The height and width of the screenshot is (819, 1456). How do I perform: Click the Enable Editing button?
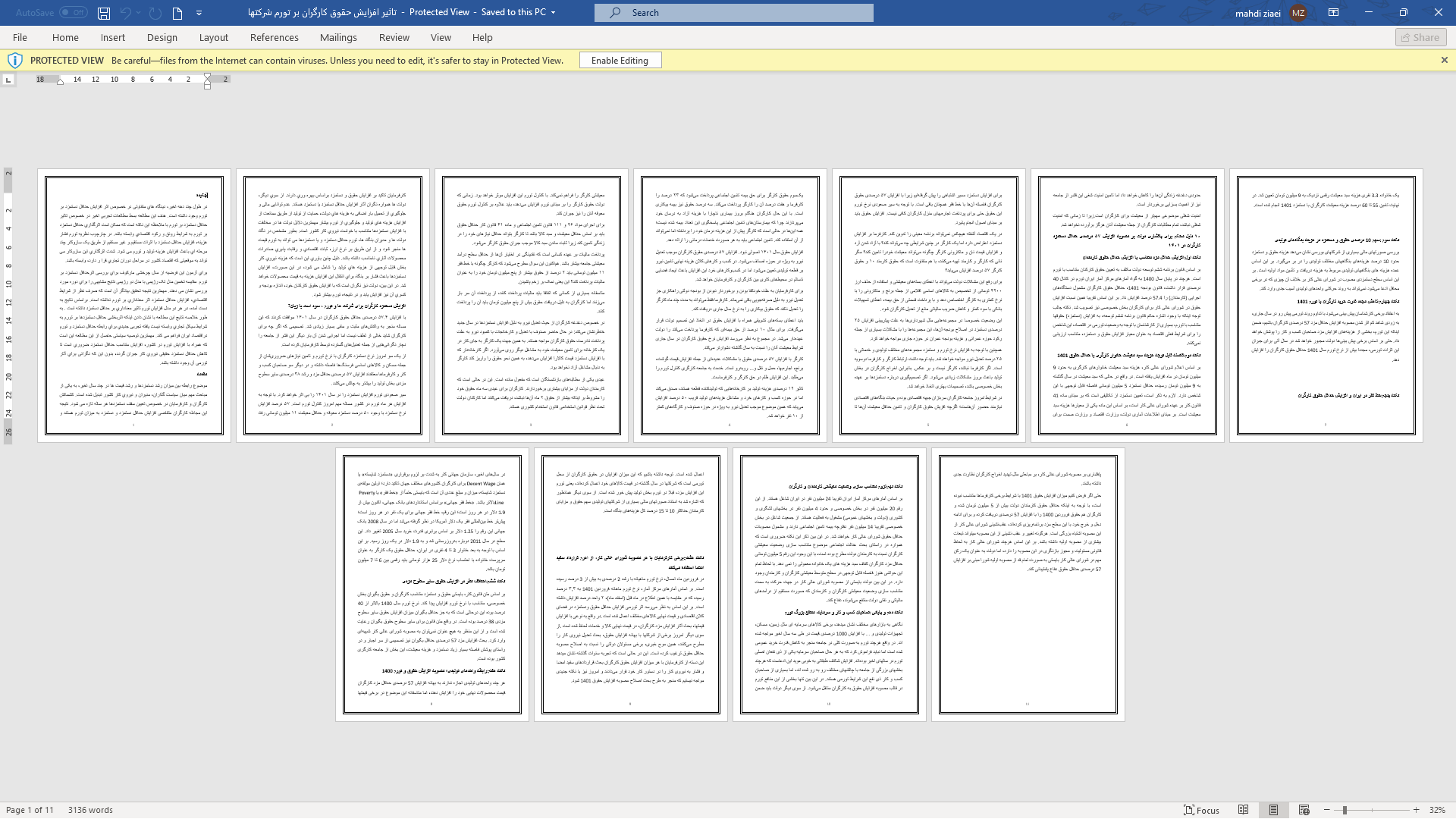point(620,61)
